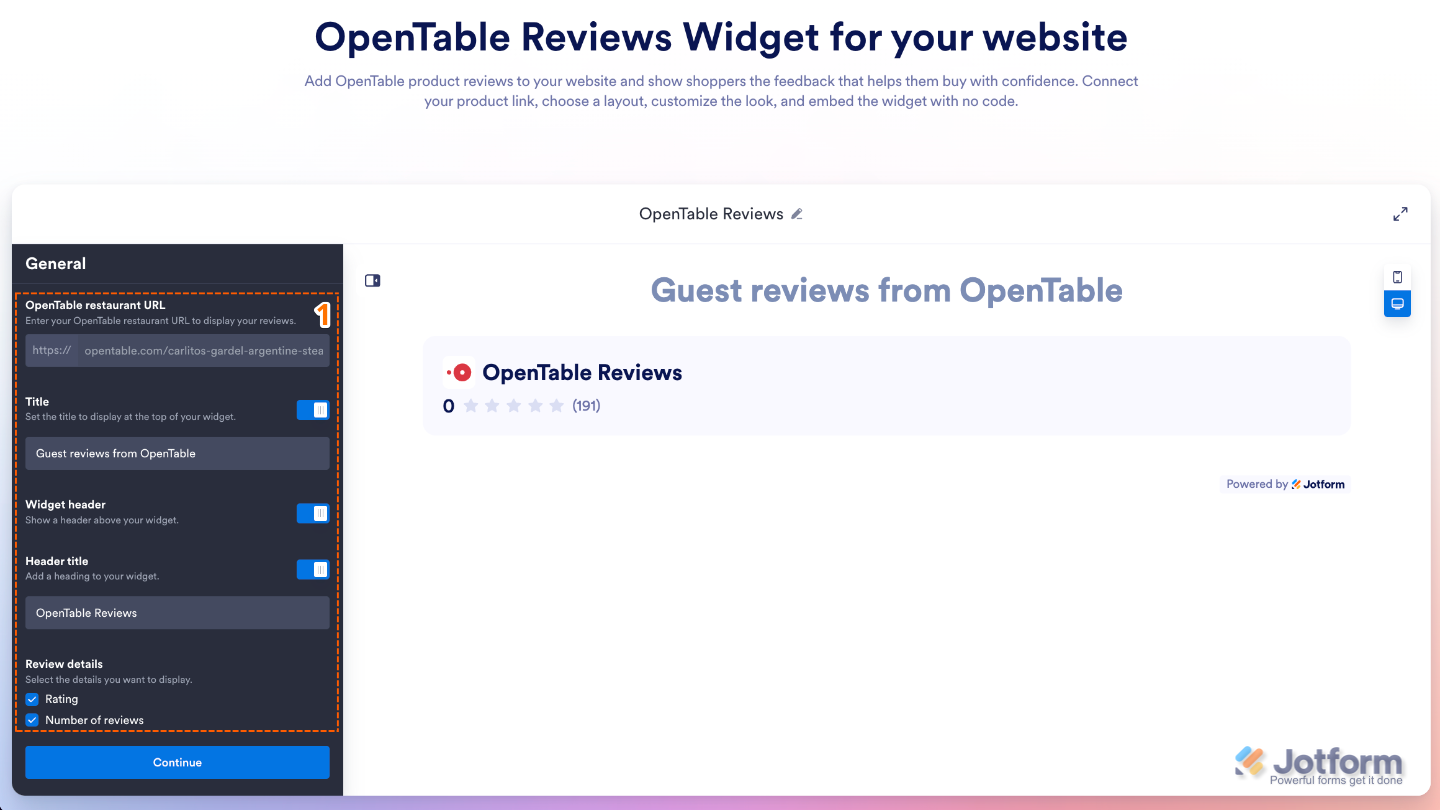Switch to mobile preview mode

pyautogui.click(x=1397, y=277)
